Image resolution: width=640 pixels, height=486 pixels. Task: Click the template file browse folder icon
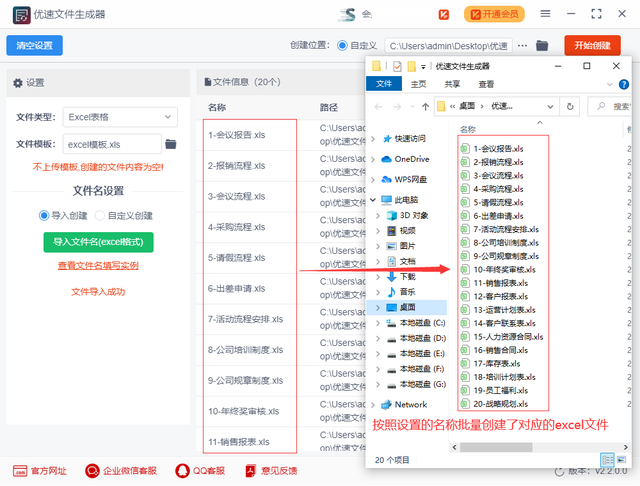point(171,144)
